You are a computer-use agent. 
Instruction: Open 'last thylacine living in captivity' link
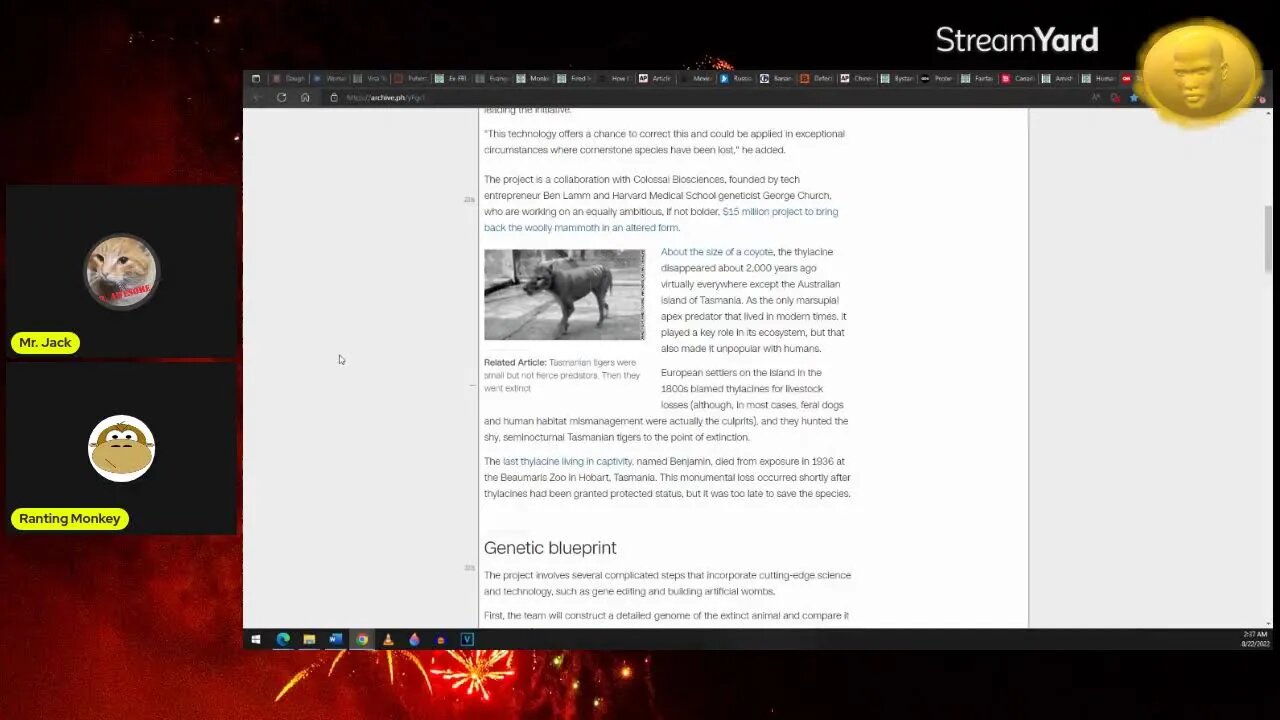point(567,461)
